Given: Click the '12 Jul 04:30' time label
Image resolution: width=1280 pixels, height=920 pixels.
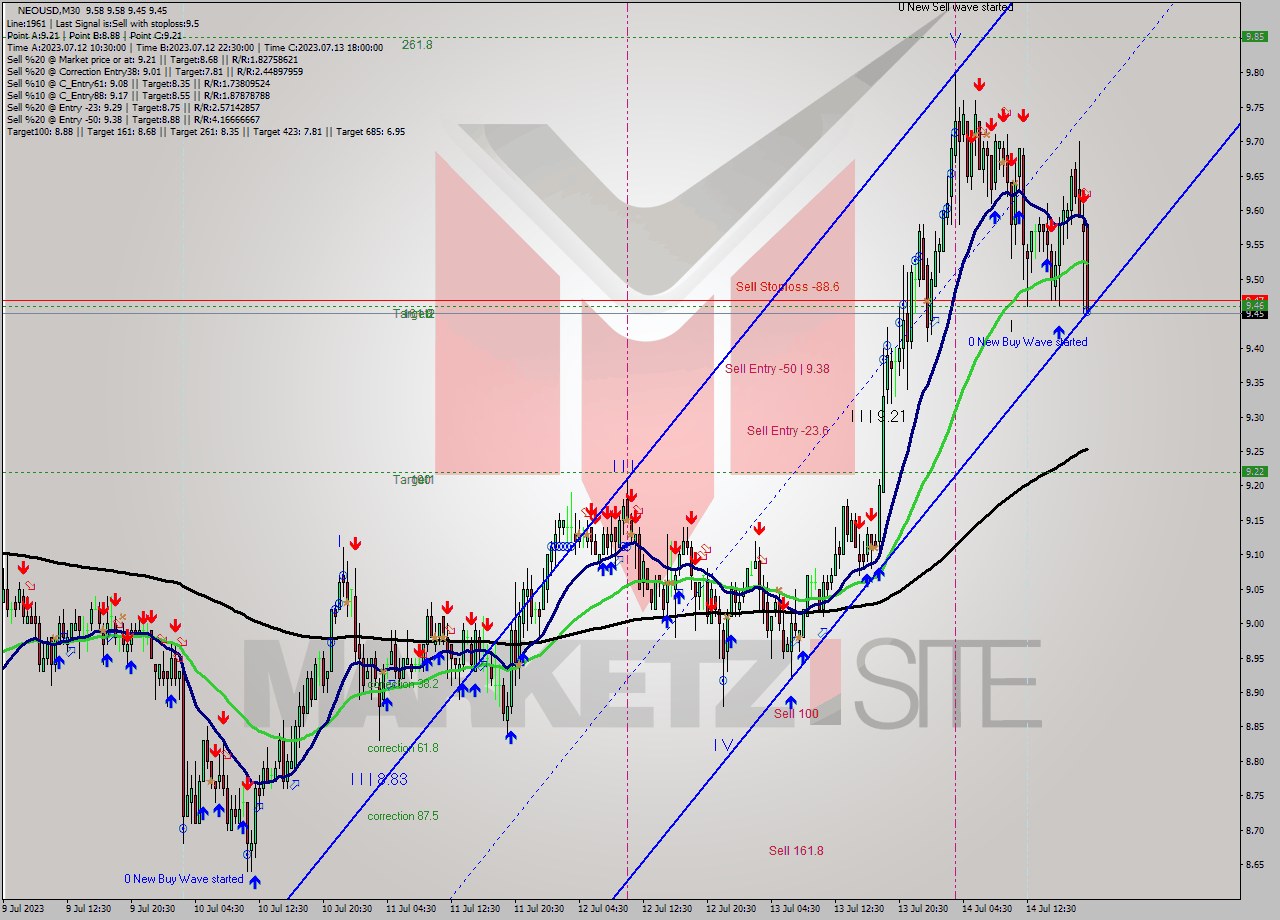Looking at the screenshot, I should [601, 909].
